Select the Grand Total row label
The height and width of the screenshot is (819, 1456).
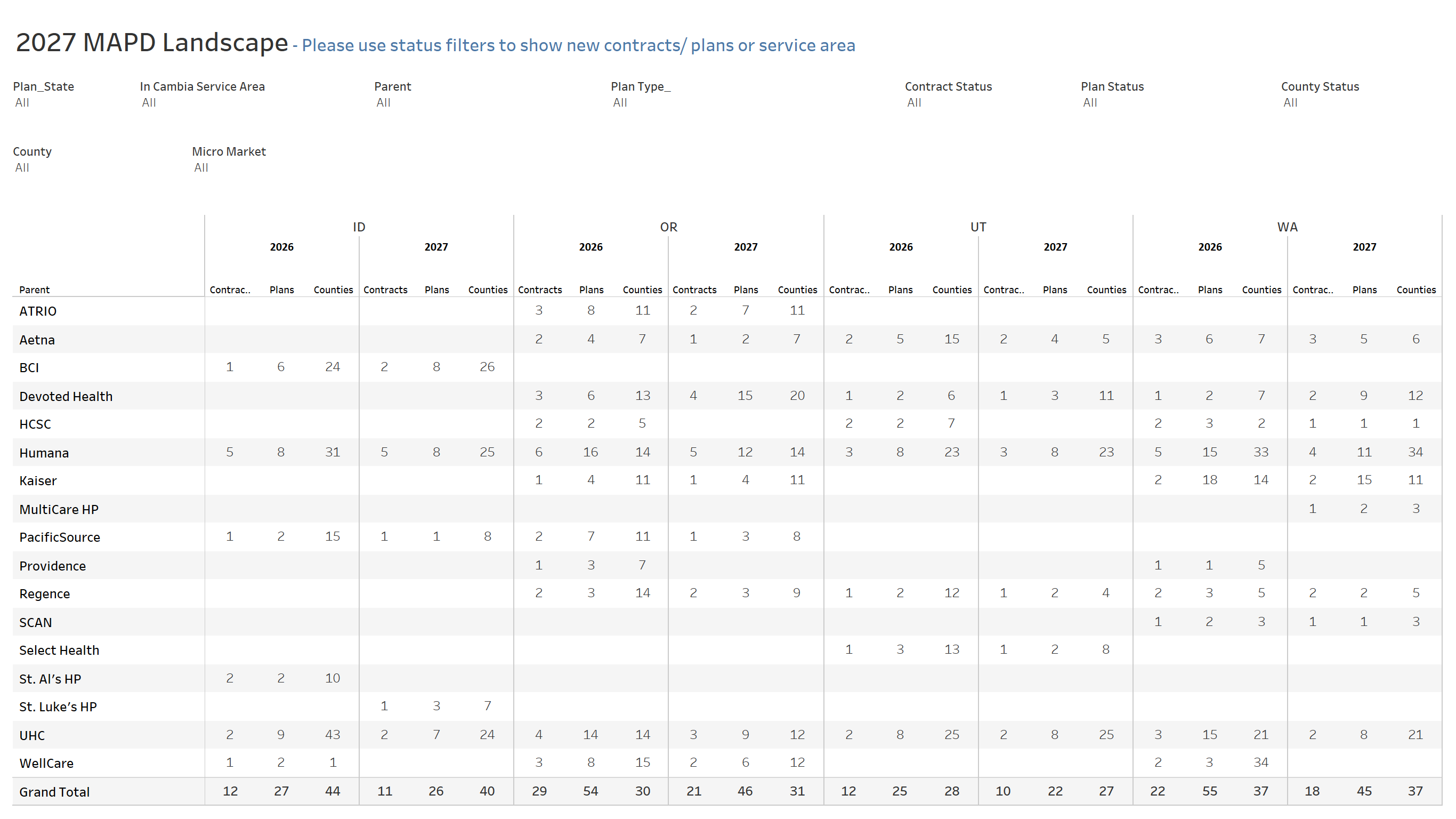click(54, 791)
